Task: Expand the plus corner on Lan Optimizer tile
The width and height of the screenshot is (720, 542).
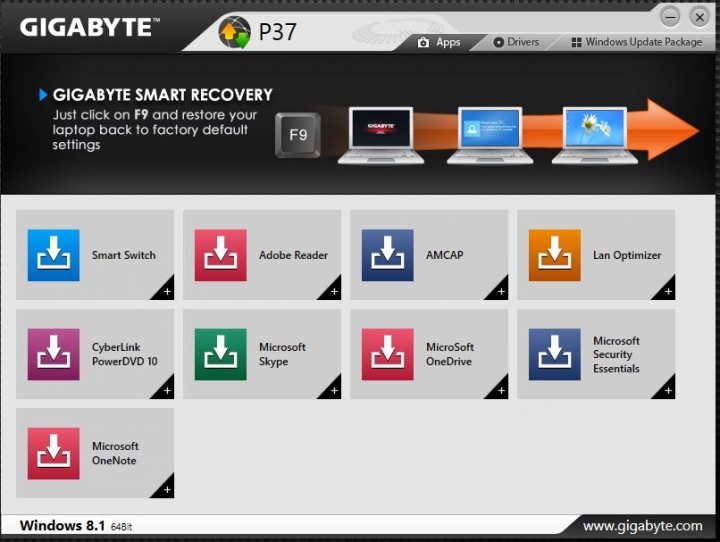Action: [666, 290]
